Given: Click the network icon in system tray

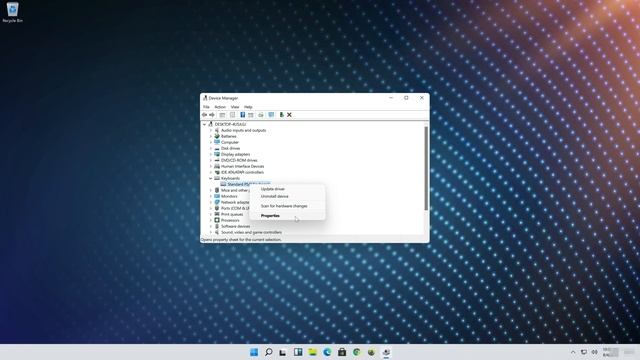Looking at the screenshot, I should coord(584,352).
